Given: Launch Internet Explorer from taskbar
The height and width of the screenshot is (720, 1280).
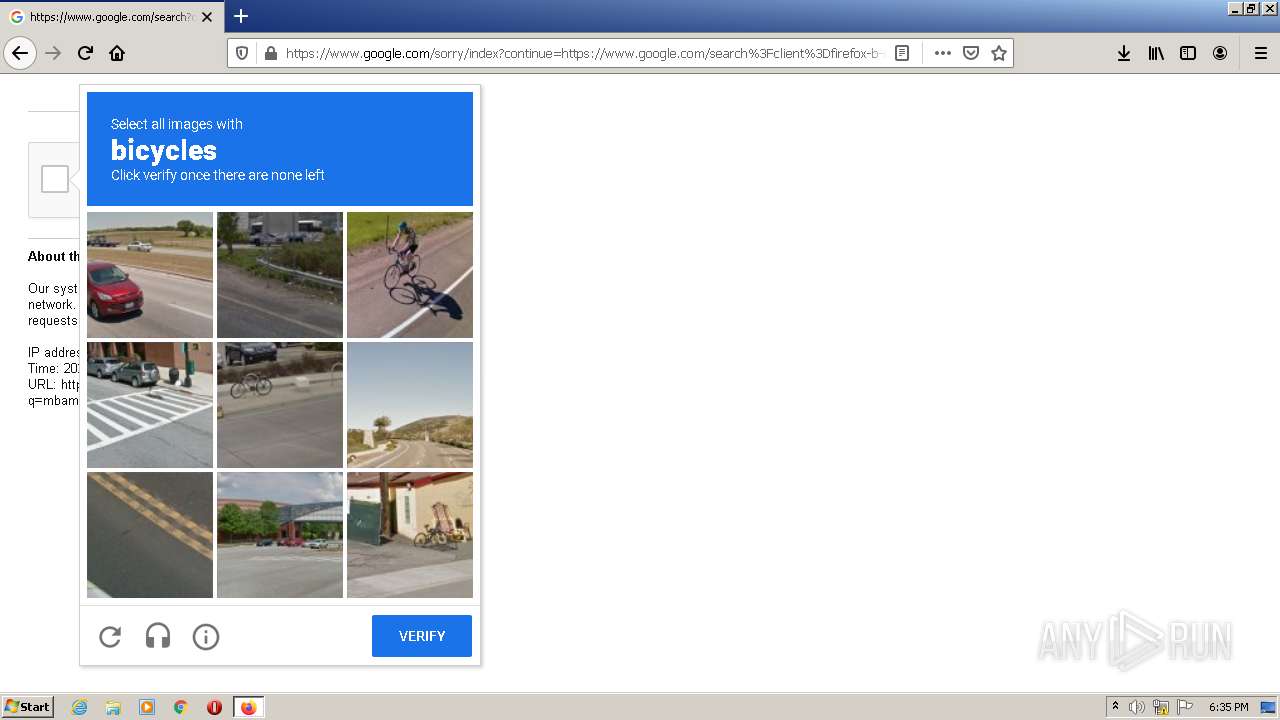Looking at the screenshot, I should click(79, 707).
